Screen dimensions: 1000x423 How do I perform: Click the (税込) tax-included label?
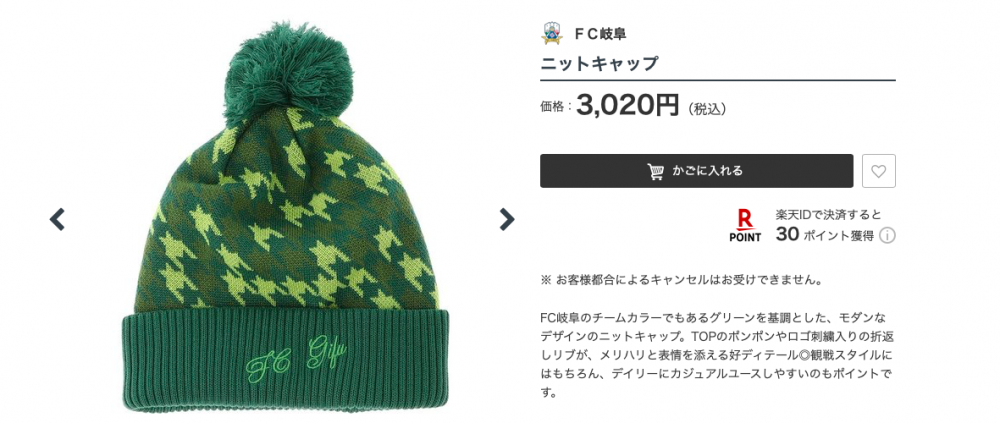[707, 109]
